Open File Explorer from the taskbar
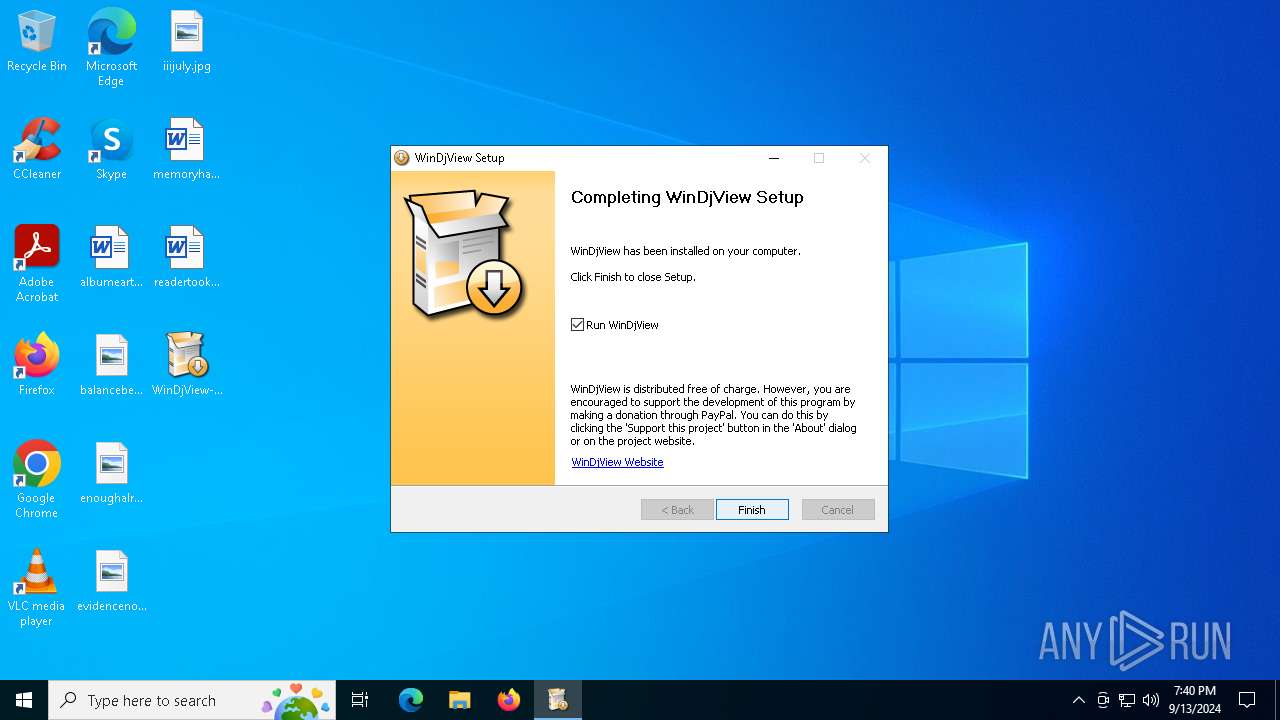 [459, 700]
